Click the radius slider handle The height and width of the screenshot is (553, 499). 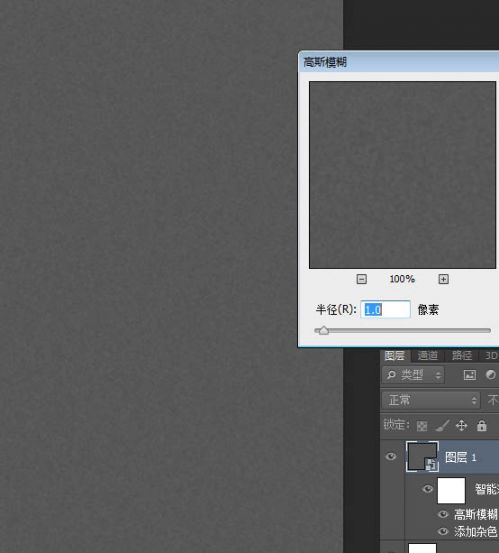click(324, 331)
